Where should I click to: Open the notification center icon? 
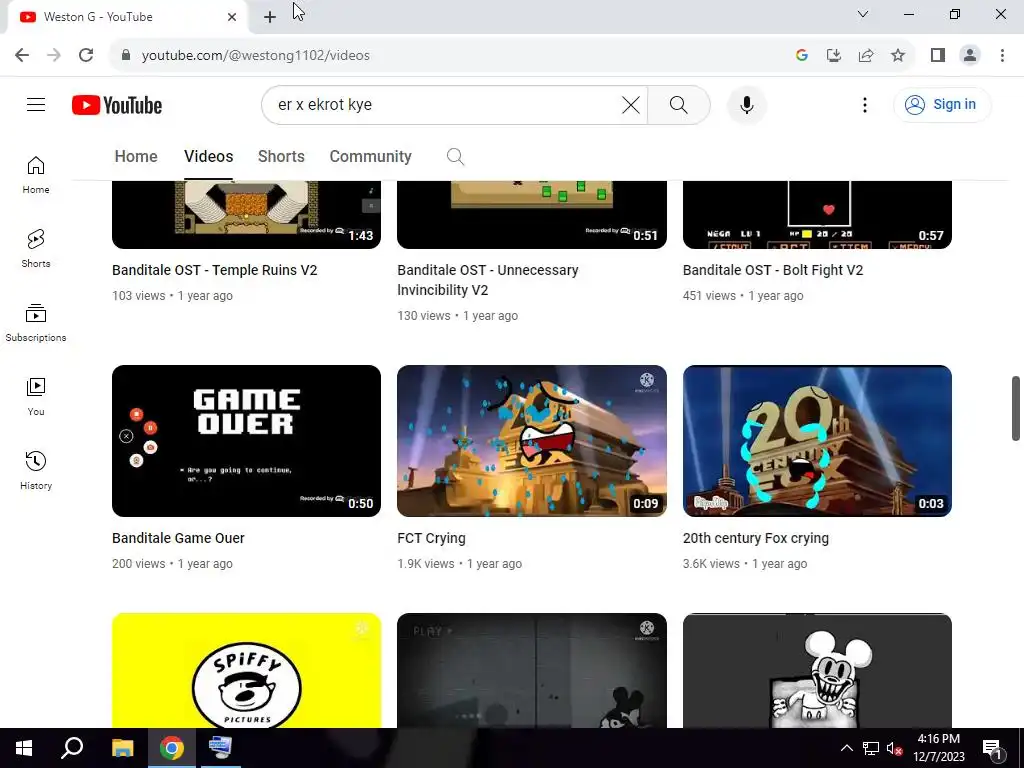pos(992,748)
